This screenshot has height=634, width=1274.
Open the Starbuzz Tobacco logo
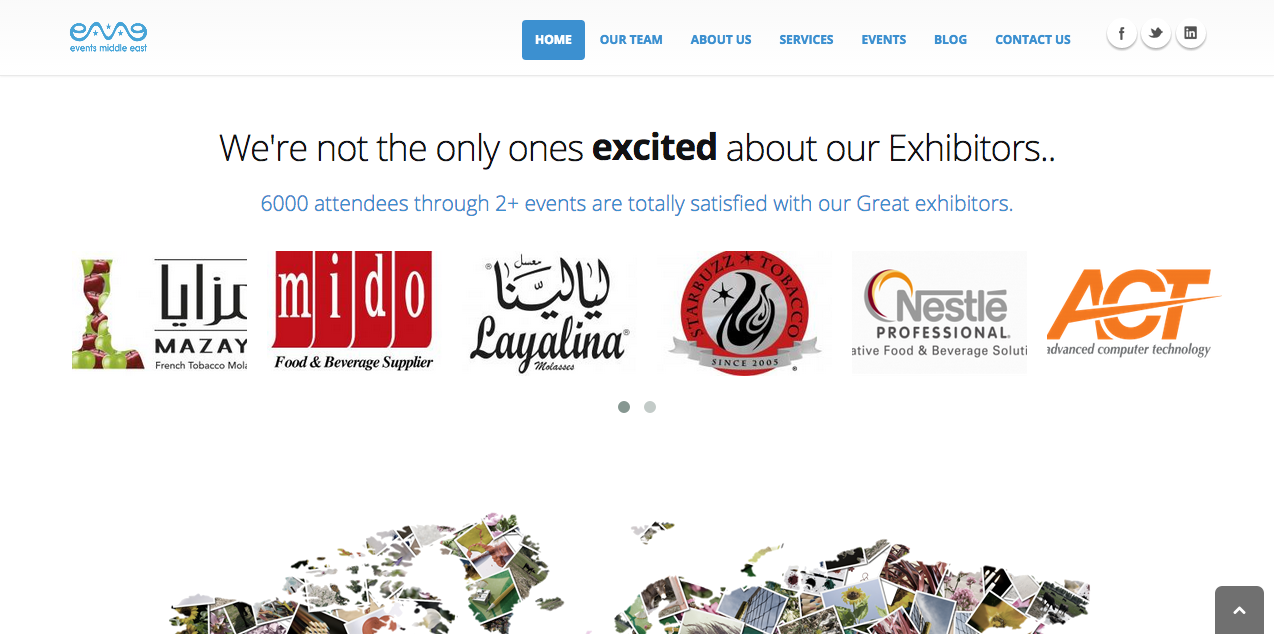744,313
